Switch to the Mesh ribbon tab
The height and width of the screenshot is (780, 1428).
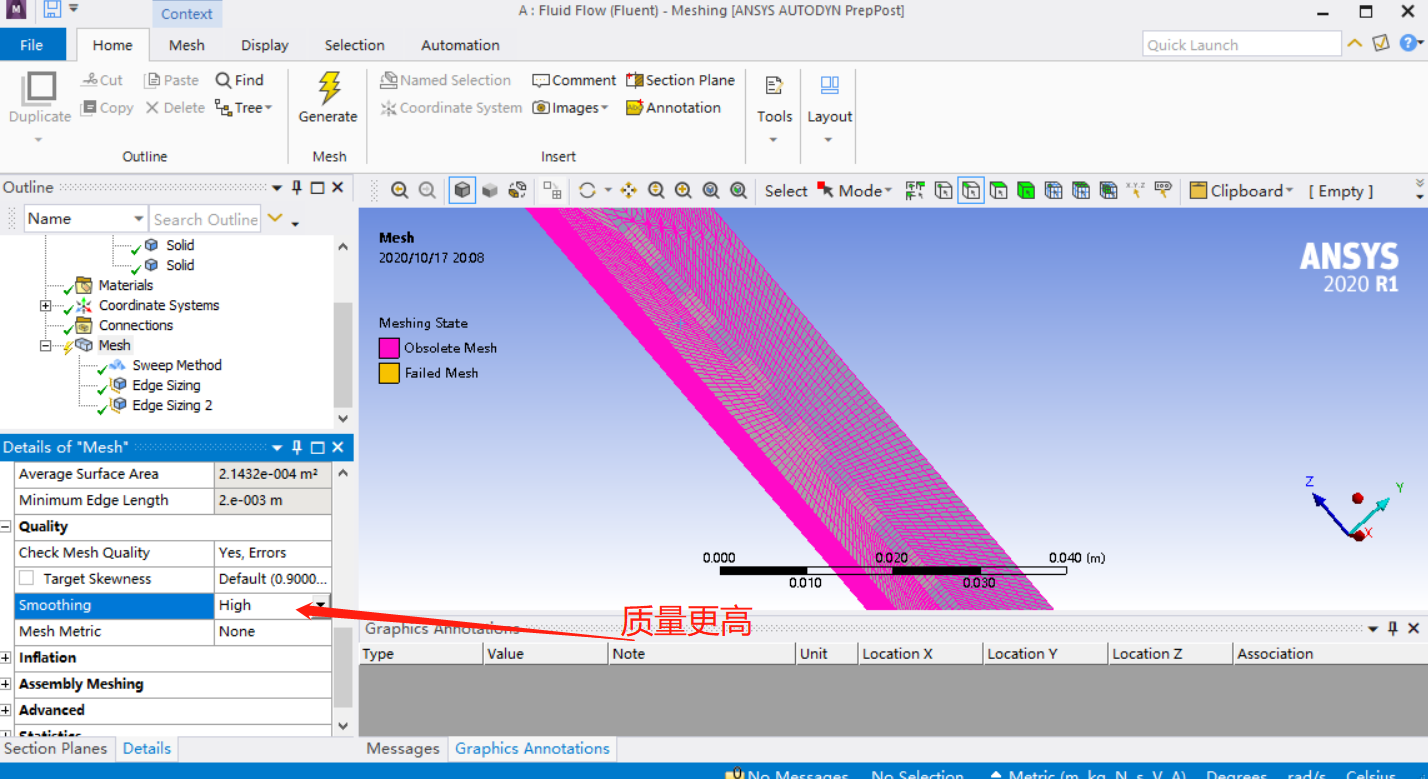(186, 45)
